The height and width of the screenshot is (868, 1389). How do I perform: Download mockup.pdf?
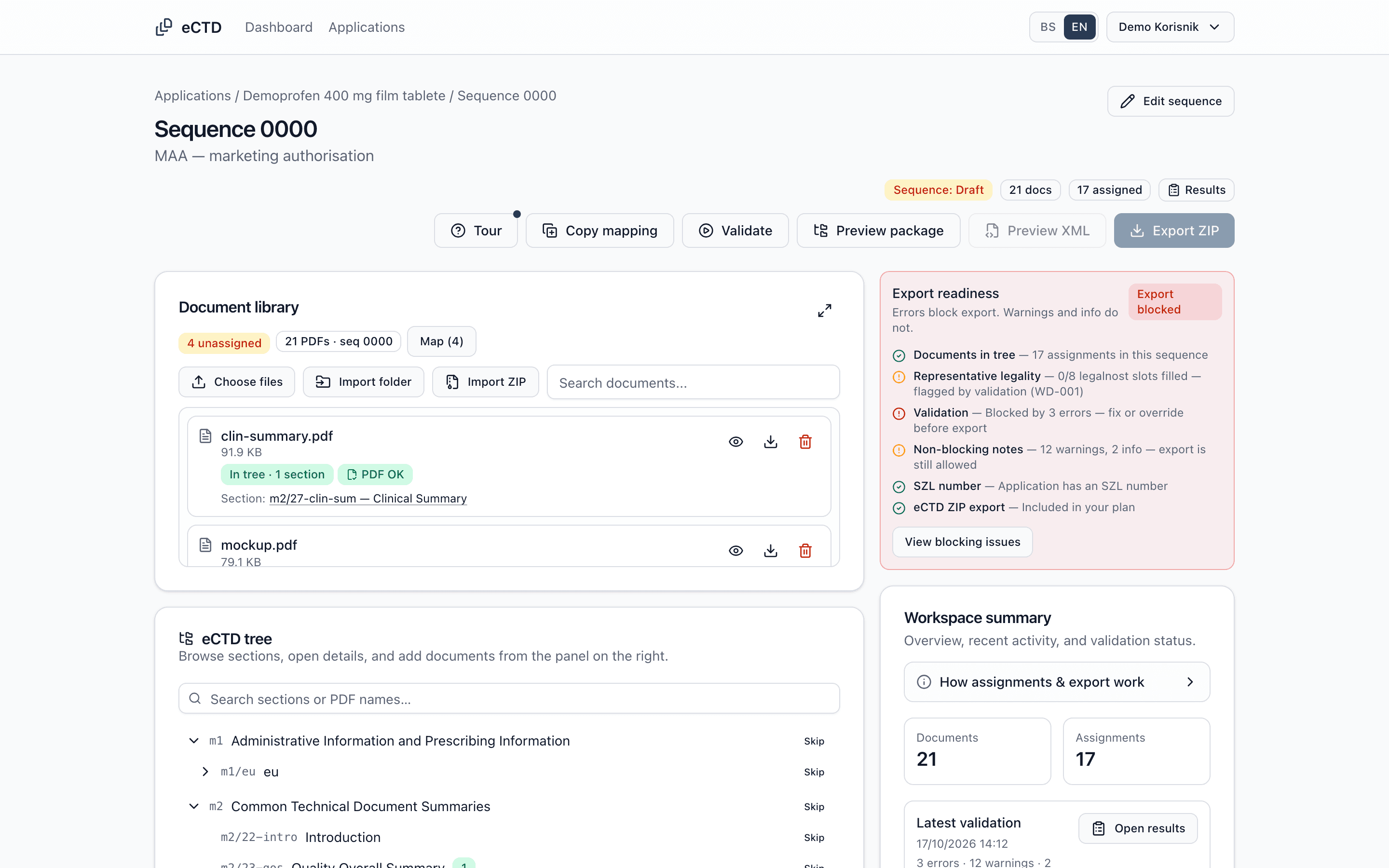[770, 551]
